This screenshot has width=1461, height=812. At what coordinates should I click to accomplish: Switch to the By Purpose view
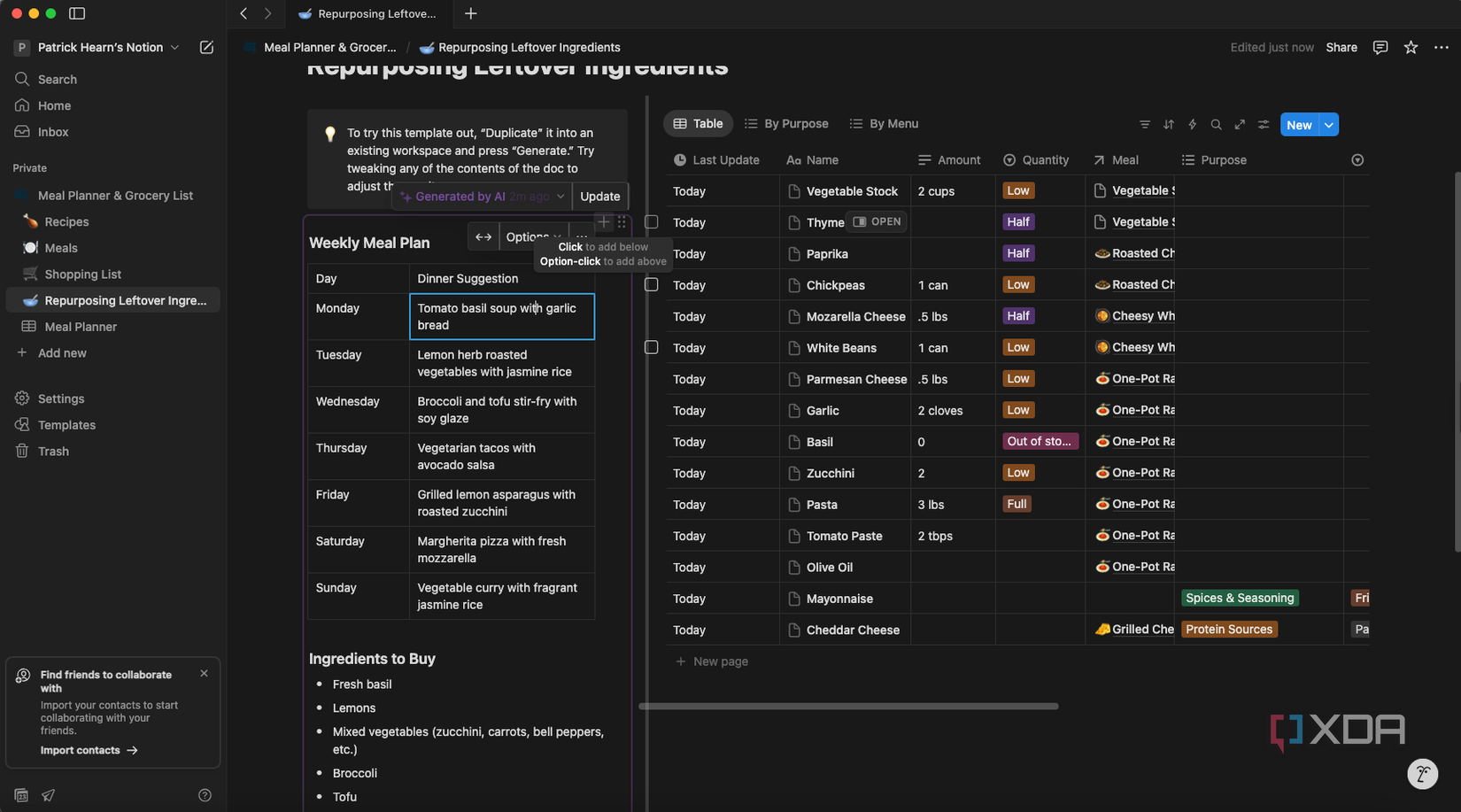tap(786, 124)
